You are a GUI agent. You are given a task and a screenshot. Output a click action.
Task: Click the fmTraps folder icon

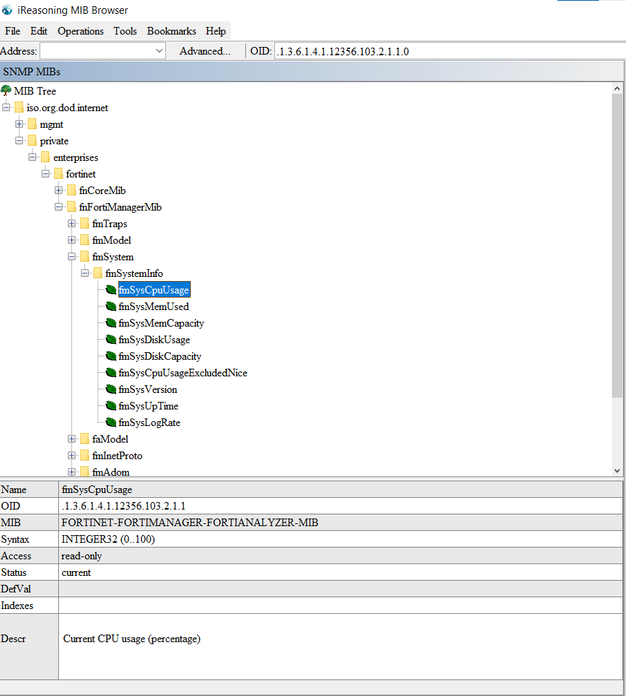pyautogui.click(x=85, y=223)
